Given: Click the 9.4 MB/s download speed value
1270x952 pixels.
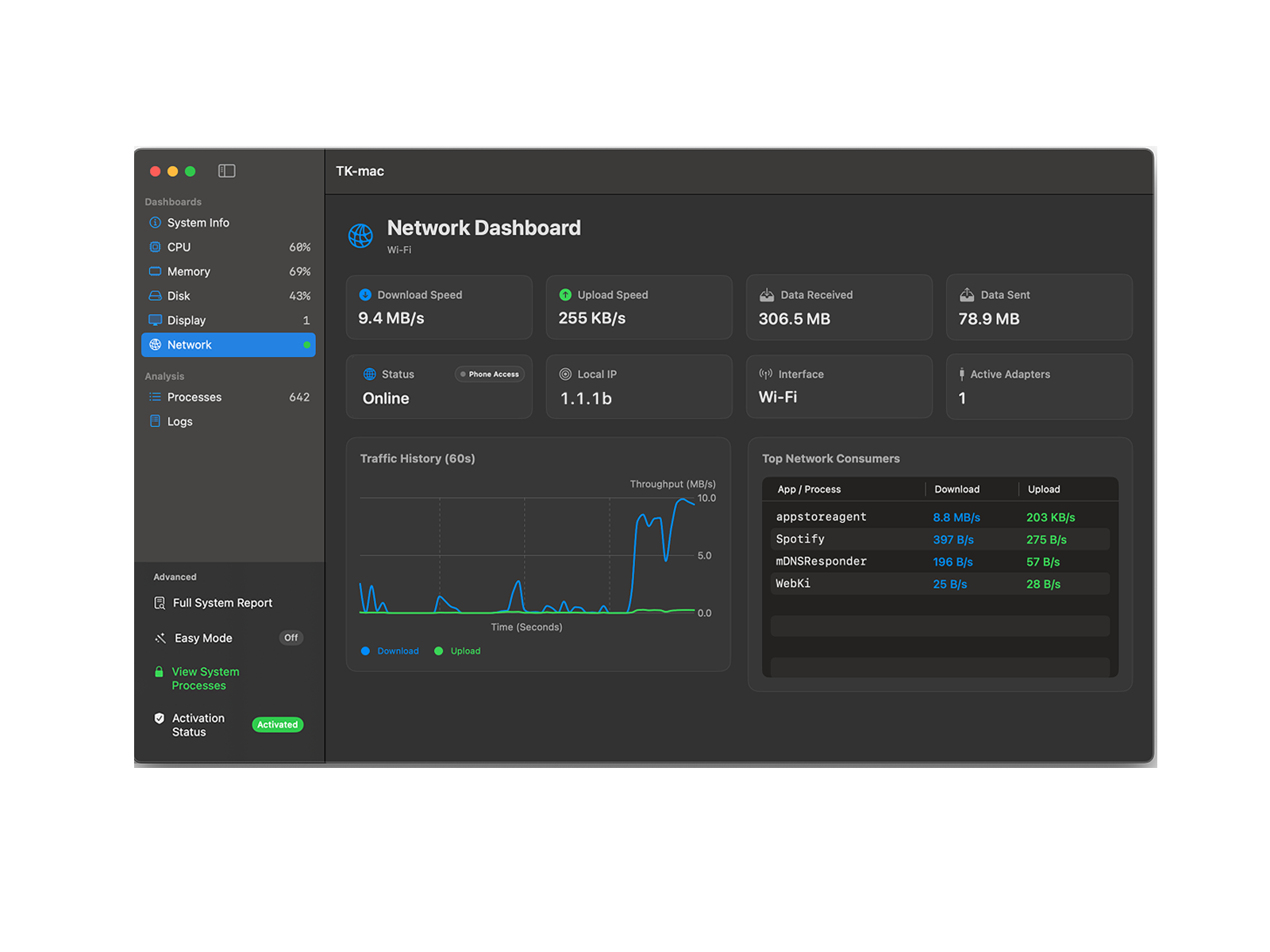Looking at the screenshot, I should tap(391, 318).
